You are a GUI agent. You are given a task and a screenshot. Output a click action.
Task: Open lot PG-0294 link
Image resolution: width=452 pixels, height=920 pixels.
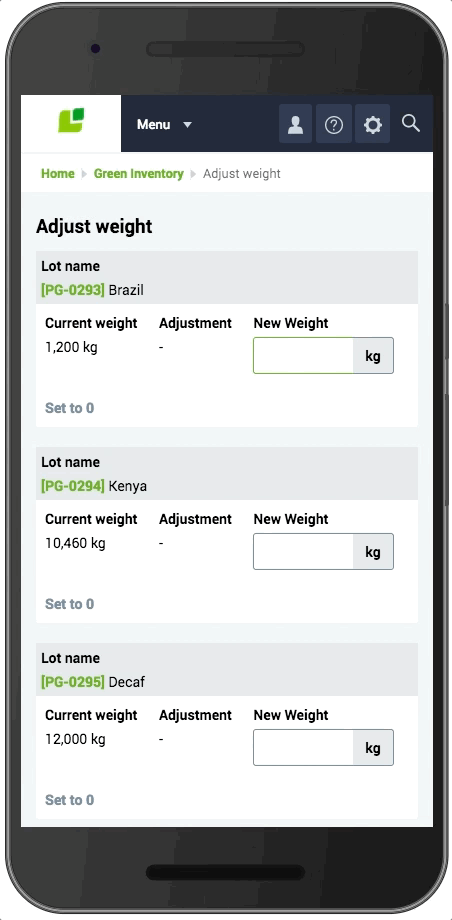[x=73, y=486]
